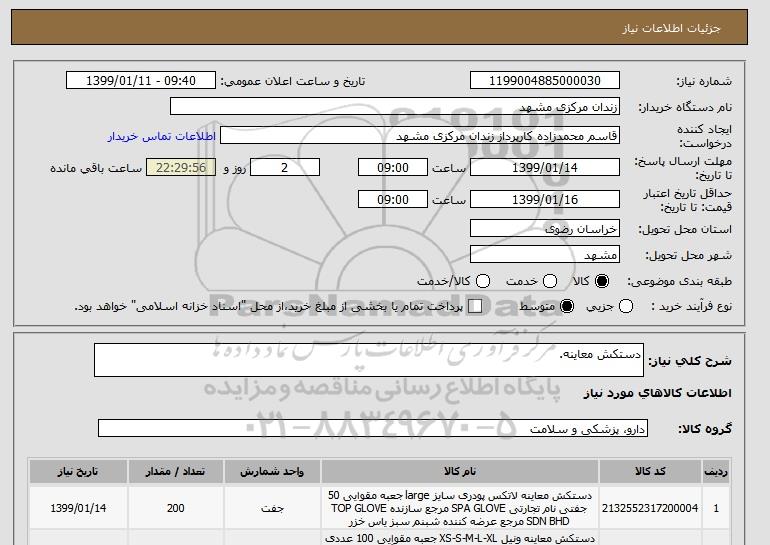Image resolution: width=770 pixels, height=545 pixels.
Task: Click the تعداد / مقدار column header
Action: pos(175,471)
